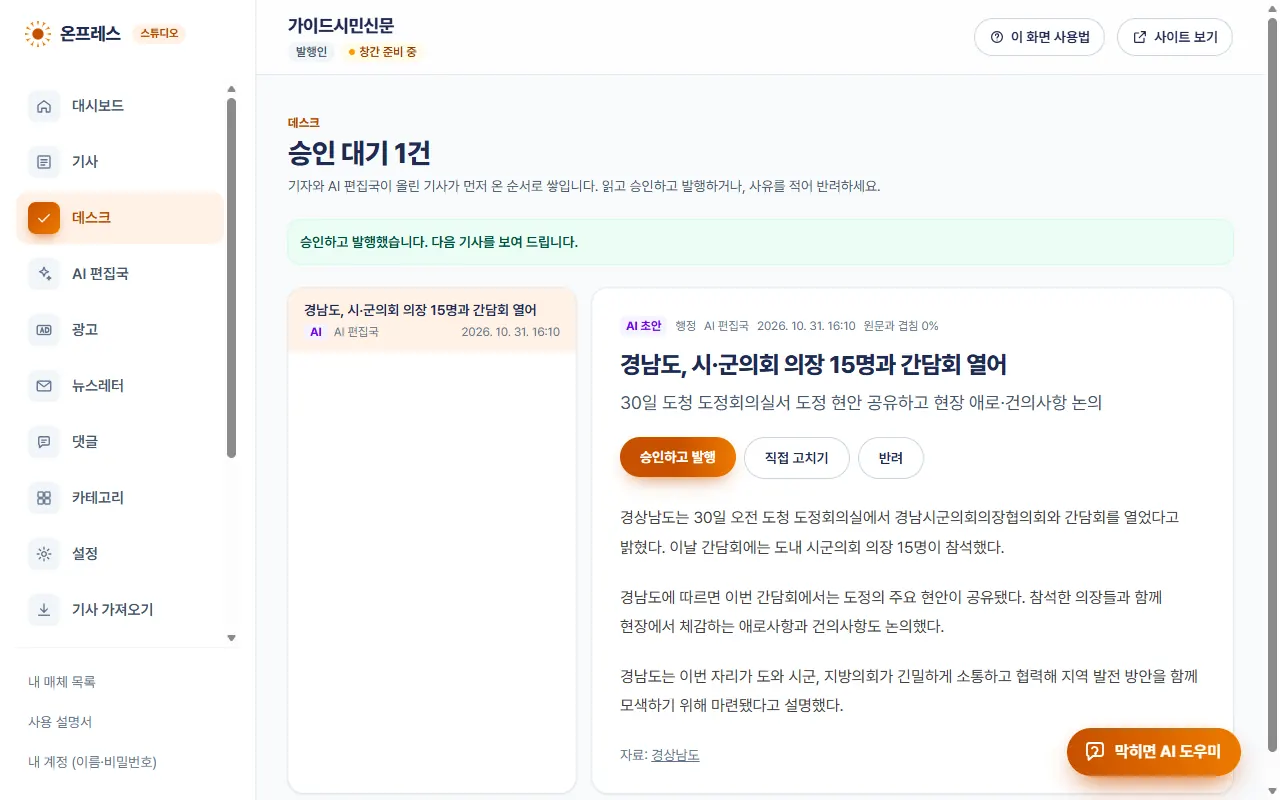Click the AI 초안 tag on the article
1280x800 pixels.
(644, 326)
